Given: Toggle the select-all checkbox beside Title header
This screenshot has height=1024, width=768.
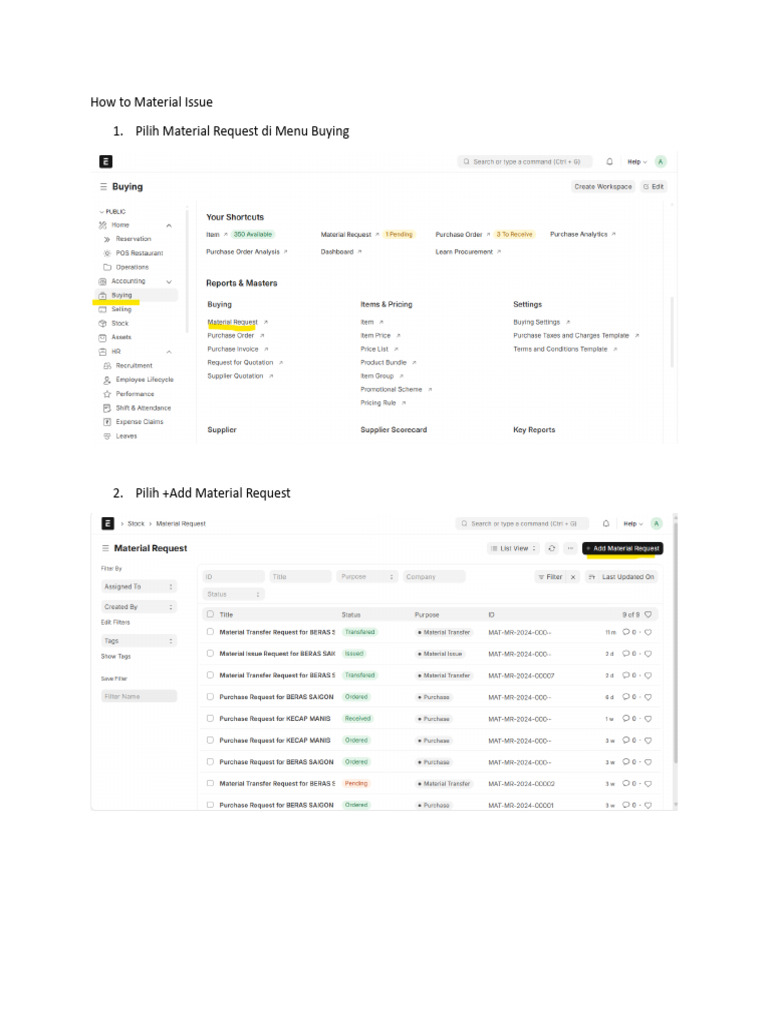Looking at the screenshot, I should click(210, 614).
